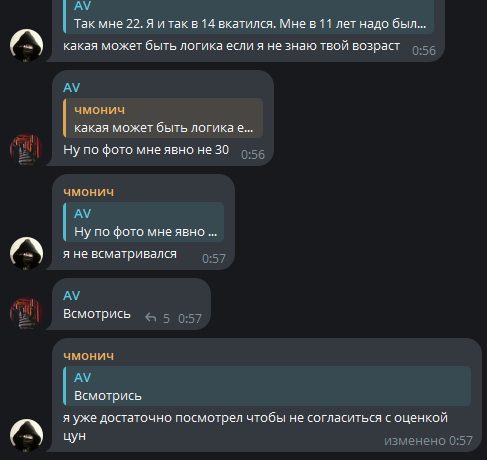Open AV's red avatar beside 'Ну по фото' message
The width and height of the screenshot is (487, 460).
pos(26,150)
